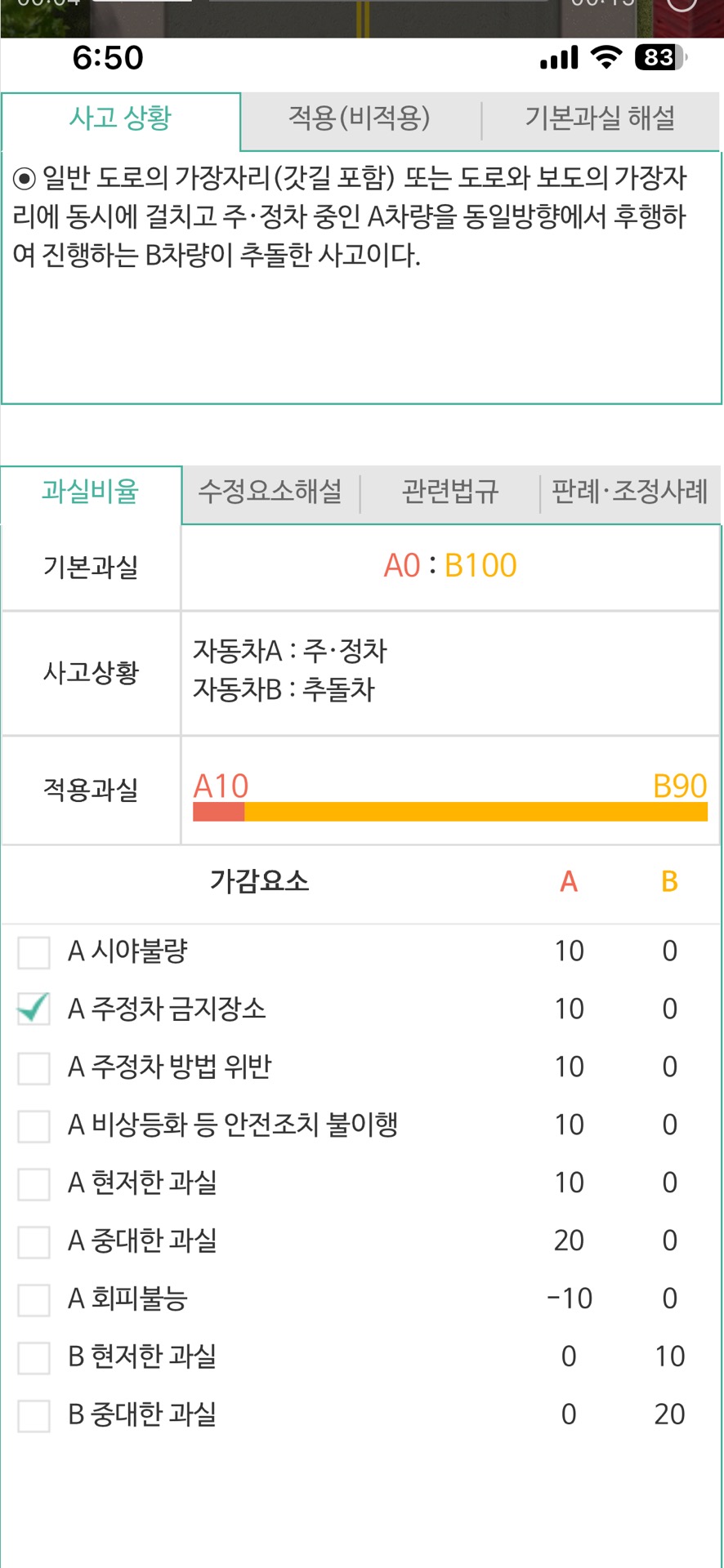Enable the B 중대한 과실 checkbox
Image resolution: width=724 pixels, height=1568 pixels.
pyautogui.click(x=34, y=1415)
